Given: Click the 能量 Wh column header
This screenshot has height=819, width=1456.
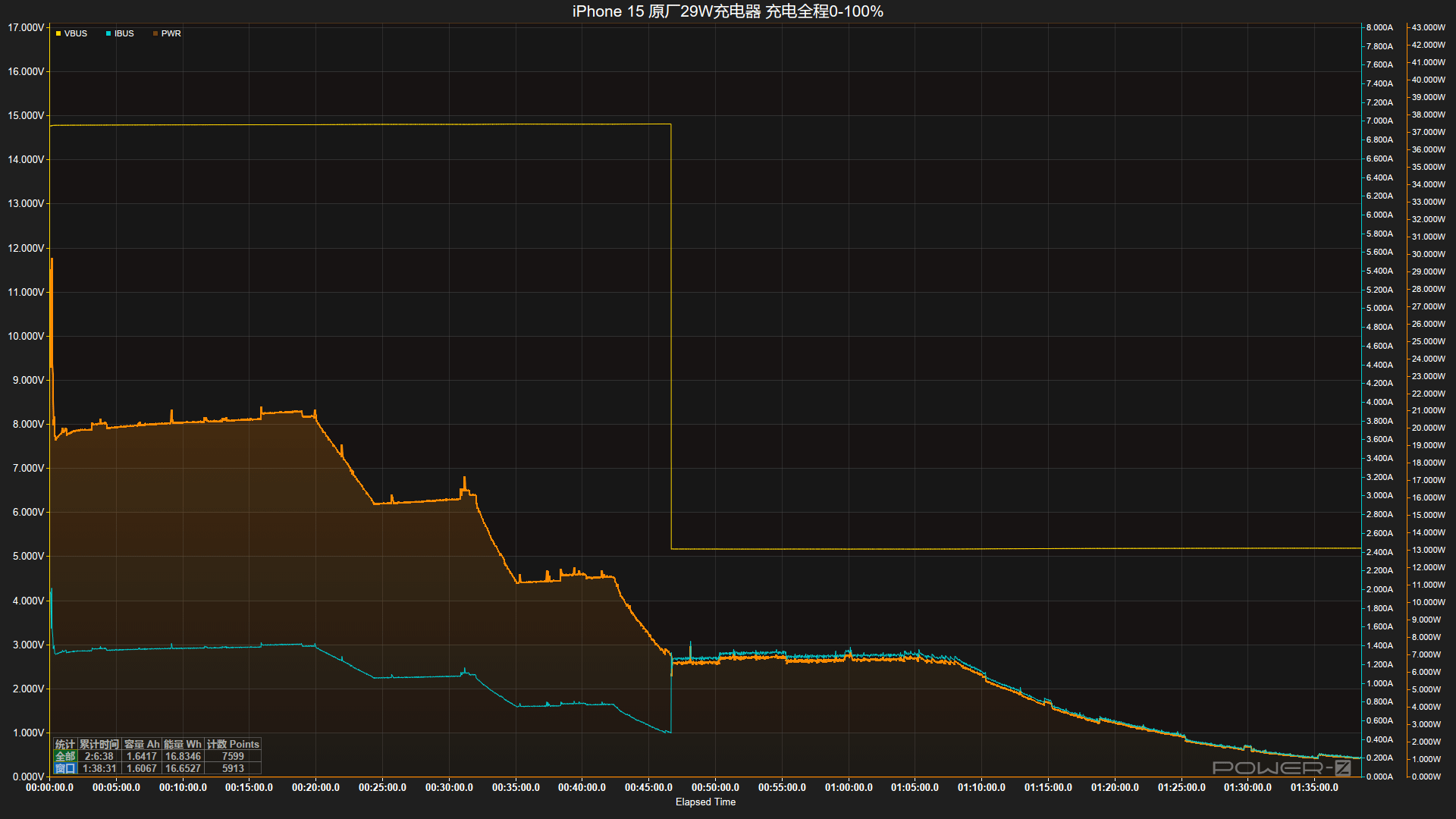Looking at the screenshot, I should [x=183, y=744].
